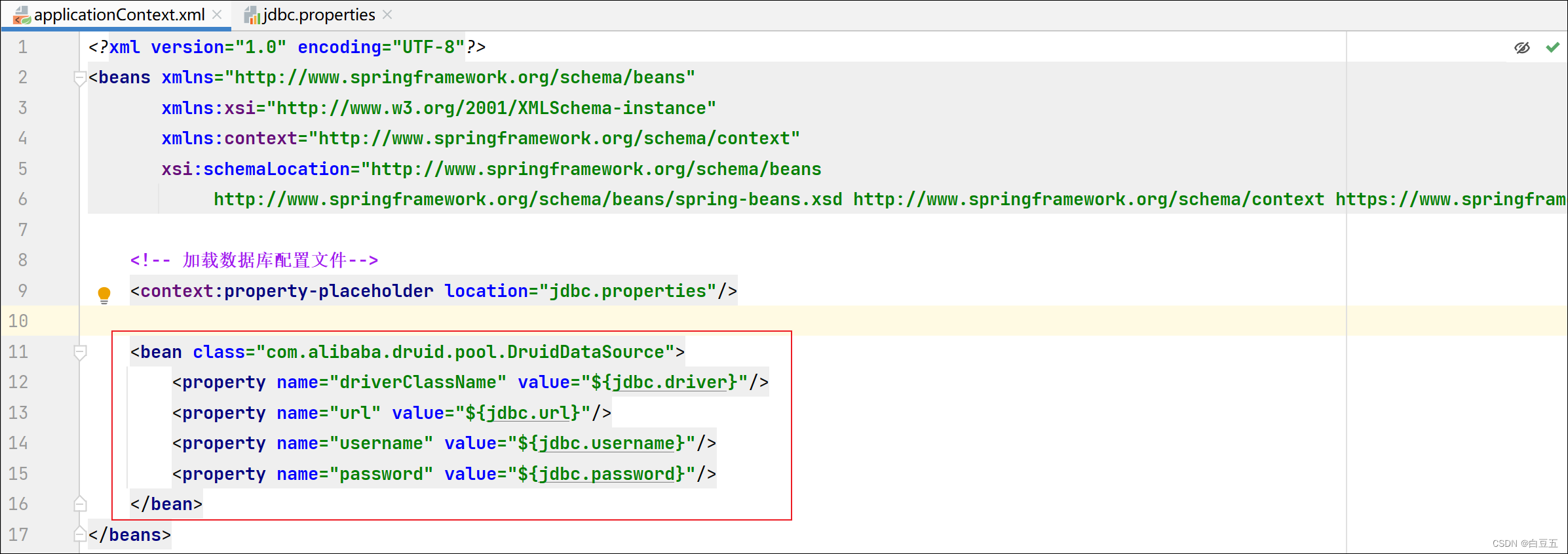Collapse the bean element fold on line 11
This screenshot has height=554, width=1568.
[x=80, y=352]
